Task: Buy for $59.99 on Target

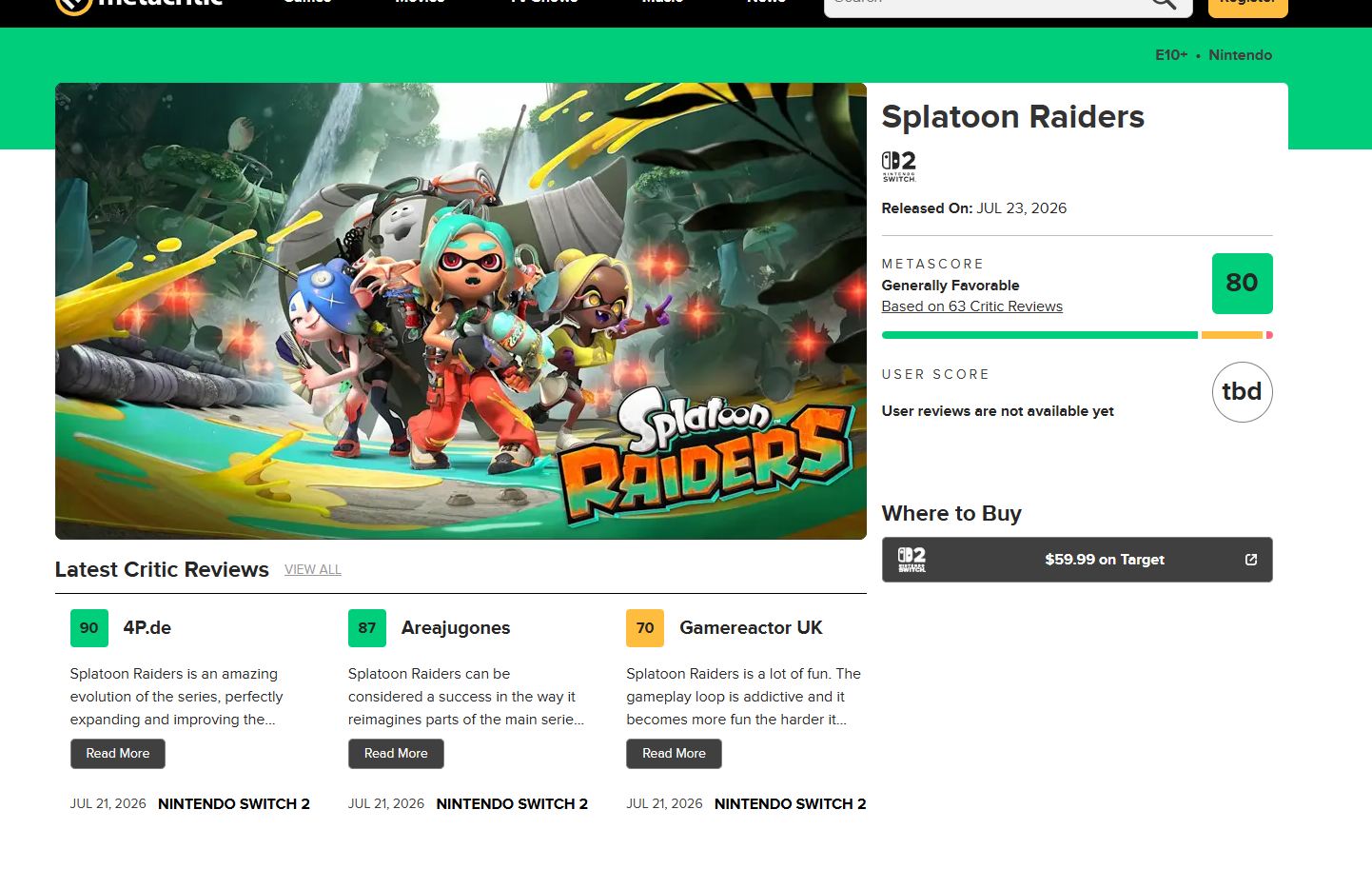Action: 1077,560
